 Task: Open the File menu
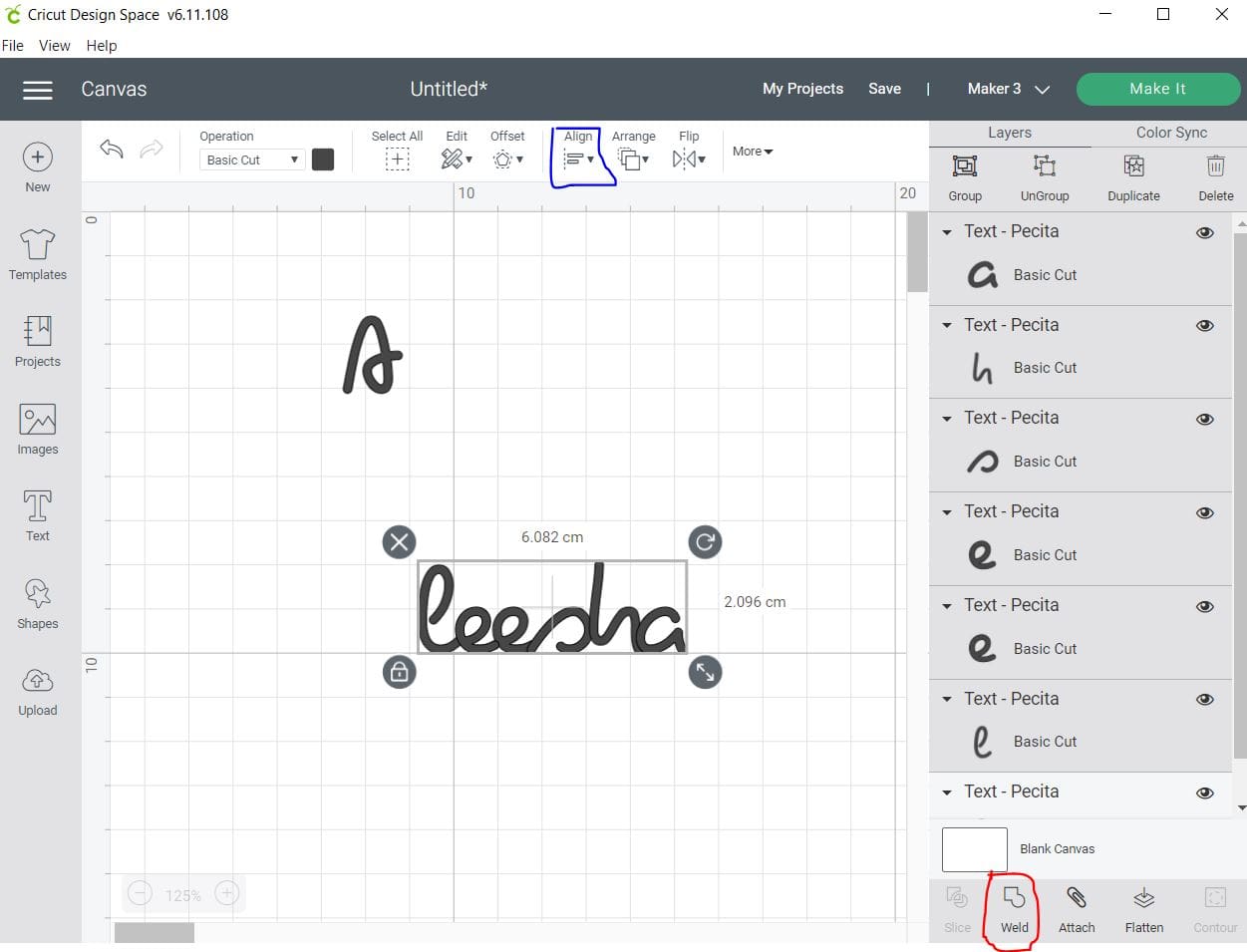click(x=13, y=46)
